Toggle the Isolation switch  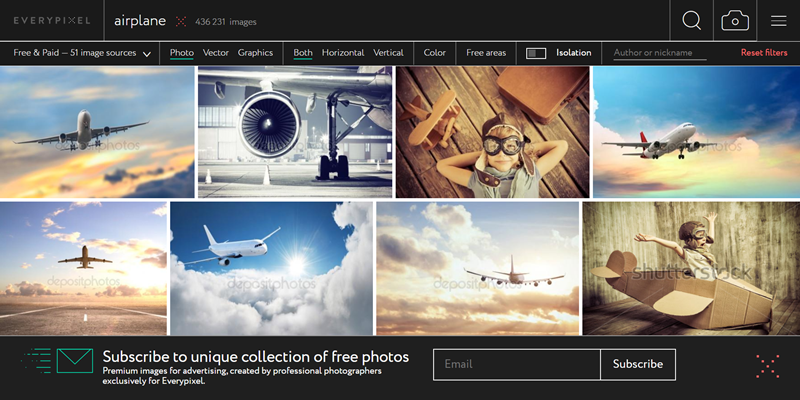tap(536, 53)
